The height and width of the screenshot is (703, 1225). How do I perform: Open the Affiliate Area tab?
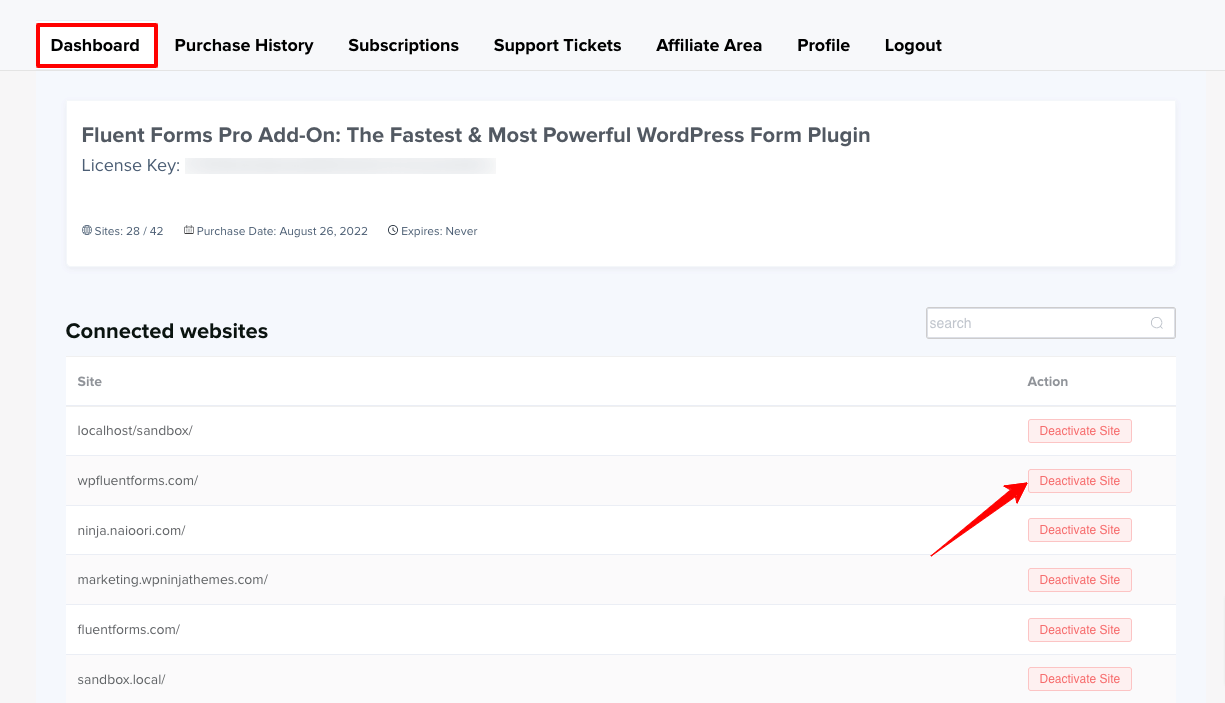coord(709,45)
